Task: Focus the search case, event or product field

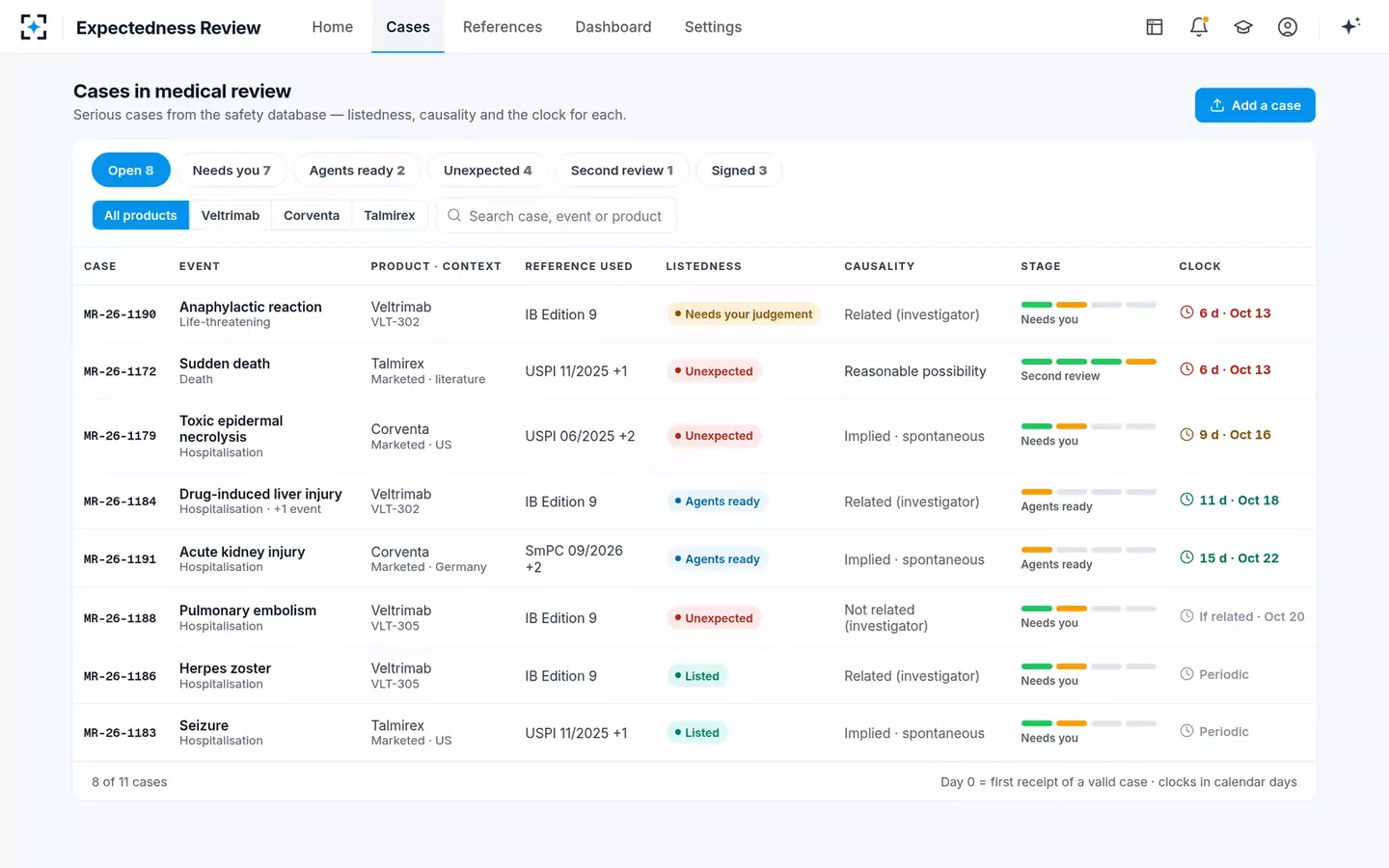Action: point(557,215)
